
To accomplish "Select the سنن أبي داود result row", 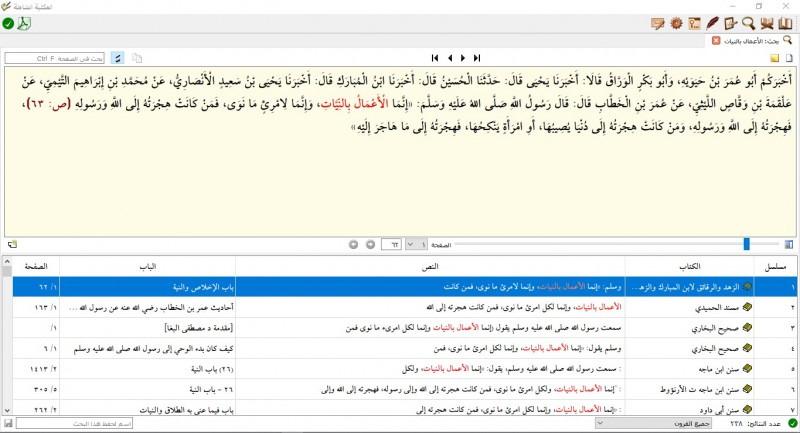I will pos(404,409).
